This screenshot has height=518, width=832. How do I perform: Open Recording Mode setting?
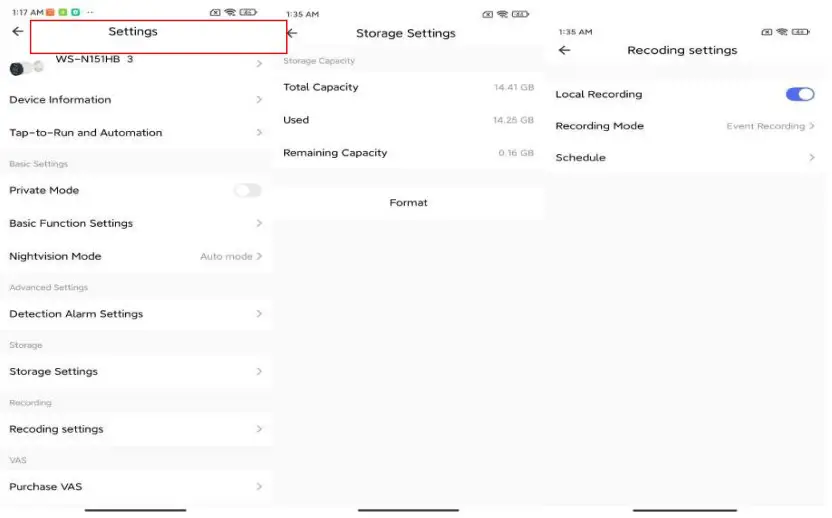(x=685, y=126)
